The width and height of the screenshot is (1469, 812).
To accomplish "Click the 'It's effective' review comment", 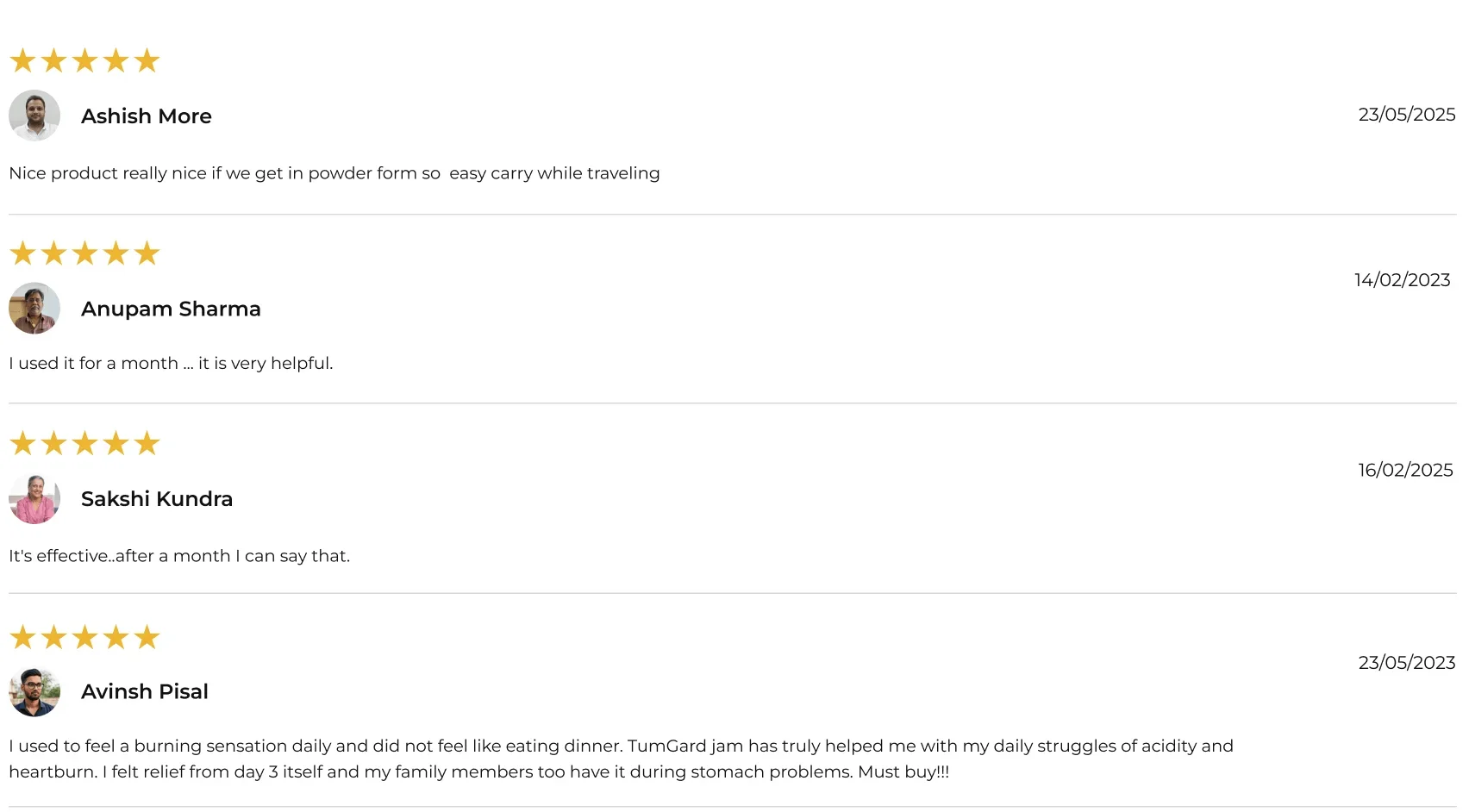I will (x=179, y=556).
